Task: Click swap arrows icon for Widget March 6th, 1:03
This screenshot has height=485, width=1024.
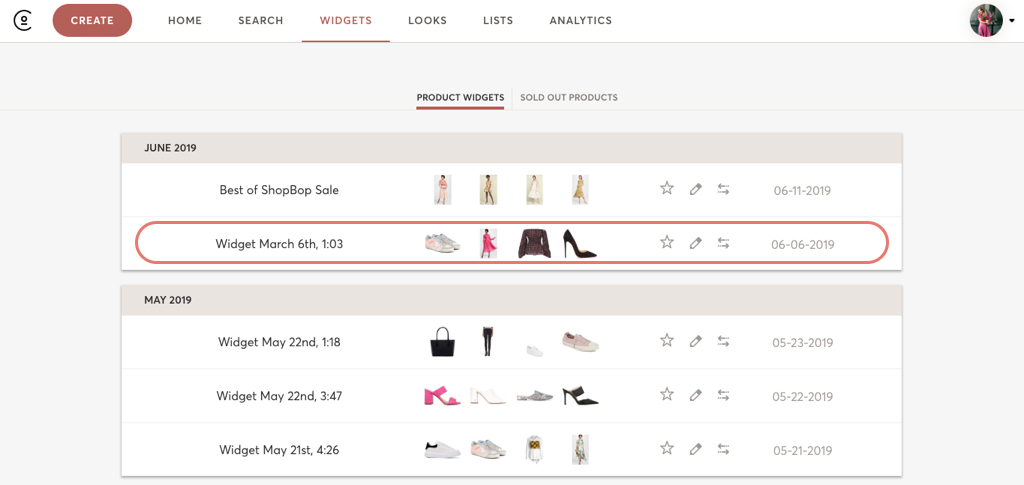Action: pyautogui.click(x=723, y=243)
